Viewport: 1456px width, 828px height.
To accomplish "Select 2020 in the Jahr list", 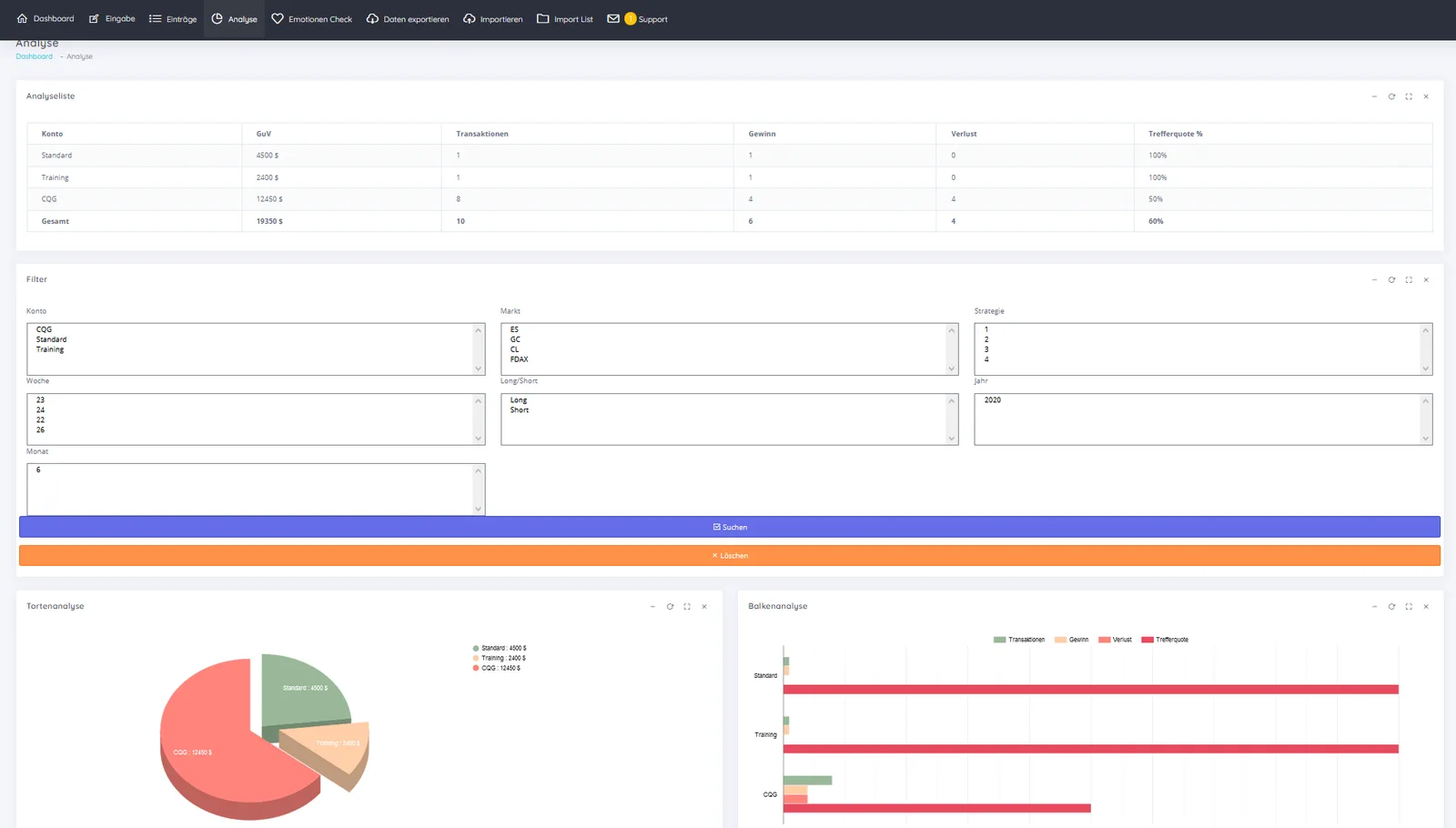I will click(x=993, y=400).
